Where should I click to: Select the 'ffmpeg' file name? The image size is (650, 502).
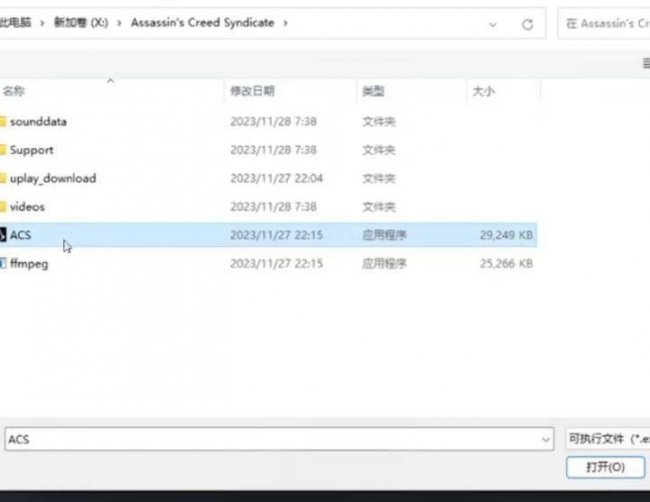[29, 264]
